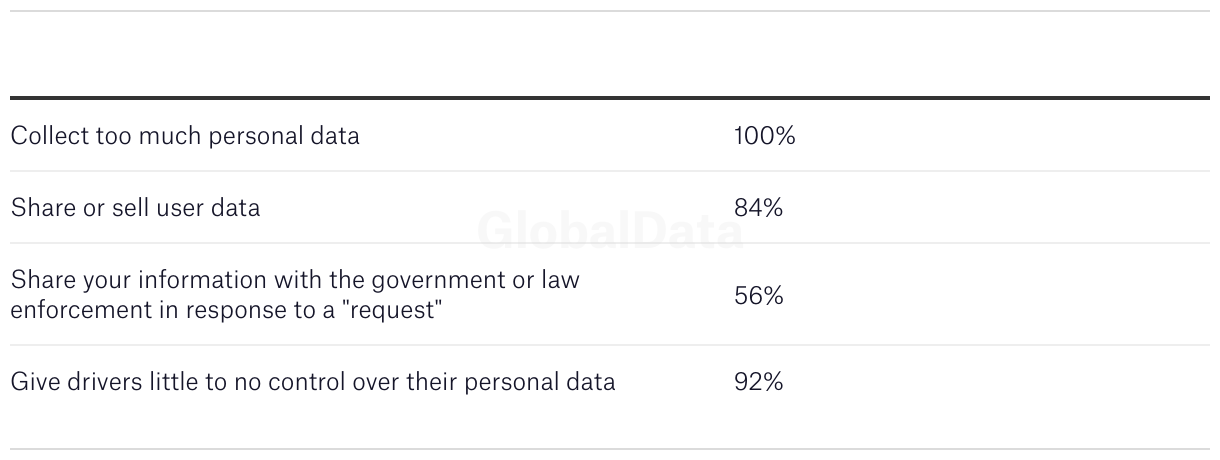
Task: Click the 56% value
Action: [758, 296]
